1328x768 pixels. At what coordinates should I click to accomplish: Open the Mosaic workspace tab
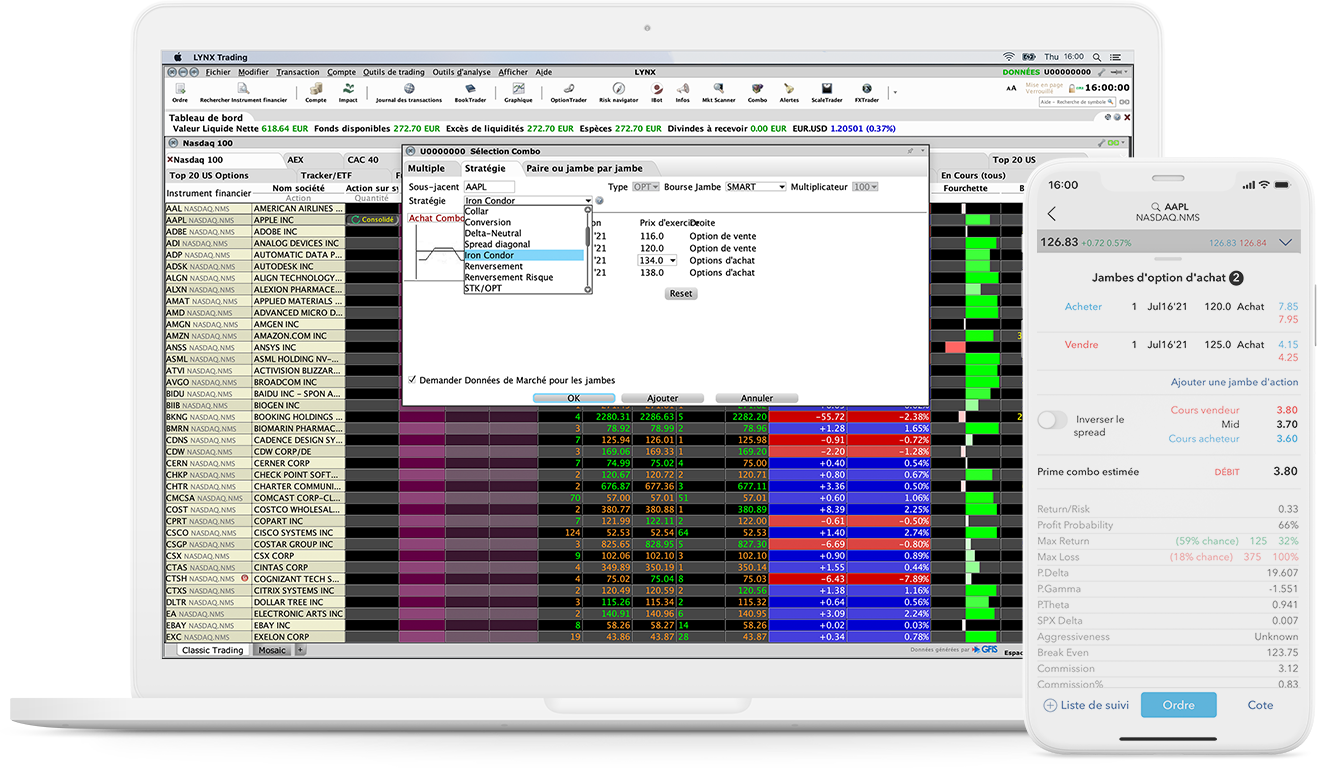tap(271, 650)
